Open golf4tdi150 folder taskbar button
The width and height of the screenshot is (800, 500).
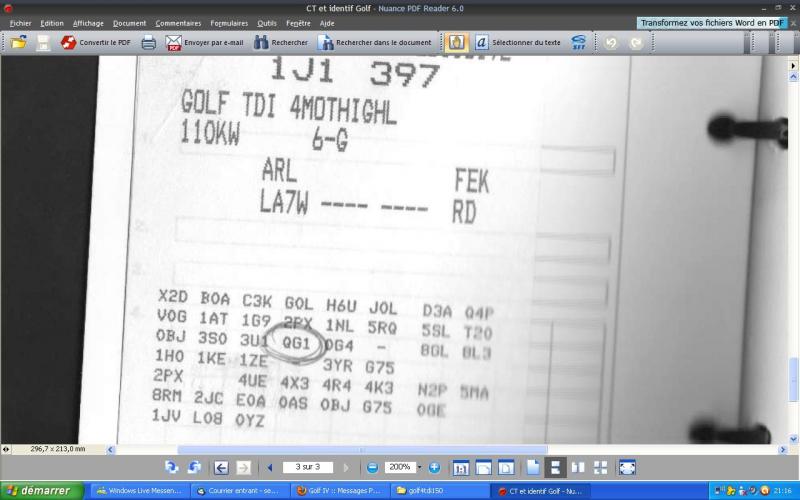click(x=439, y=491)
